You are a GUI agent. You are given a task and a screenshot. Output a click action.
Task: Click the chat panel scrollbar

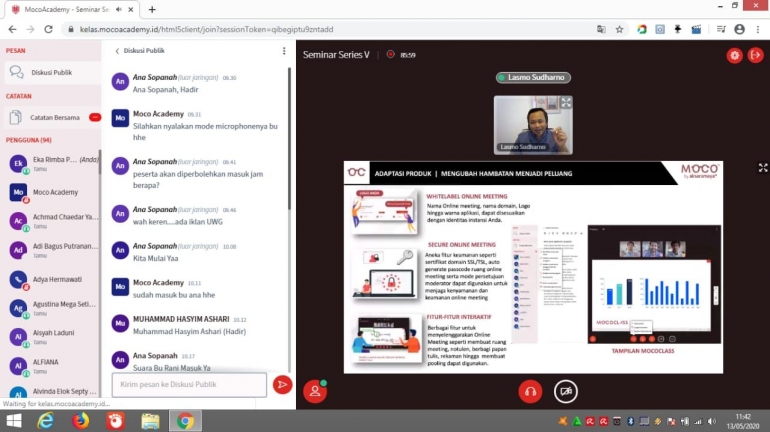coord(289,139)
